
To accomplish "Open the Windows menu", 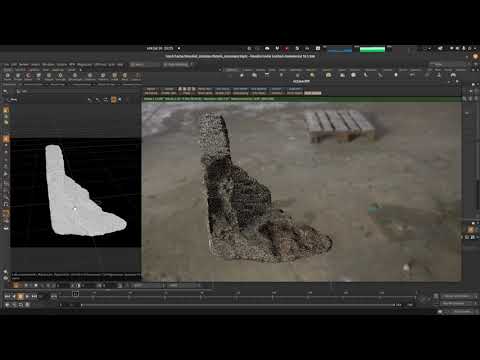I will point(48,65).
